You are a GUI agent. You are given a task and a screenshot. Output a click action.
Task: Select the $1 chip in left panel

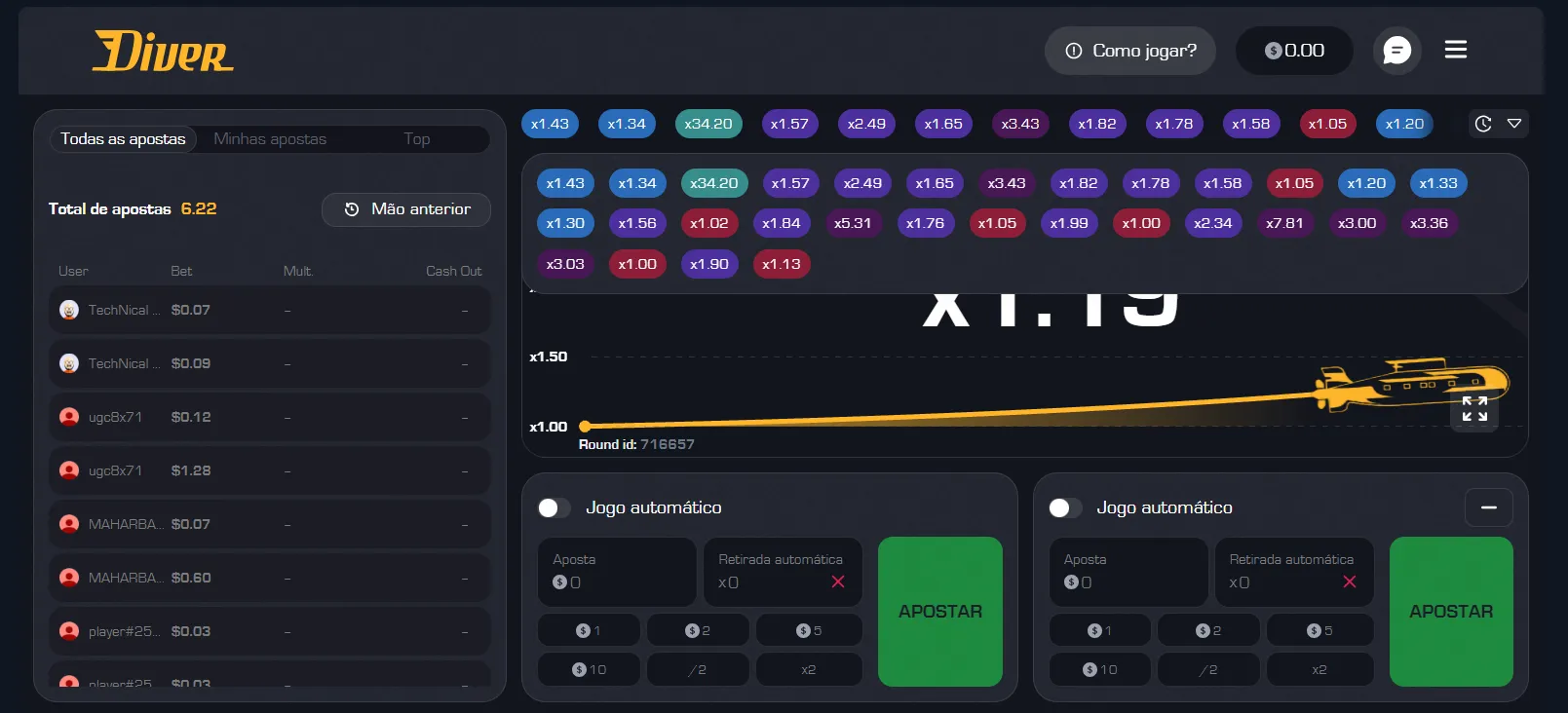click(589, 630)
